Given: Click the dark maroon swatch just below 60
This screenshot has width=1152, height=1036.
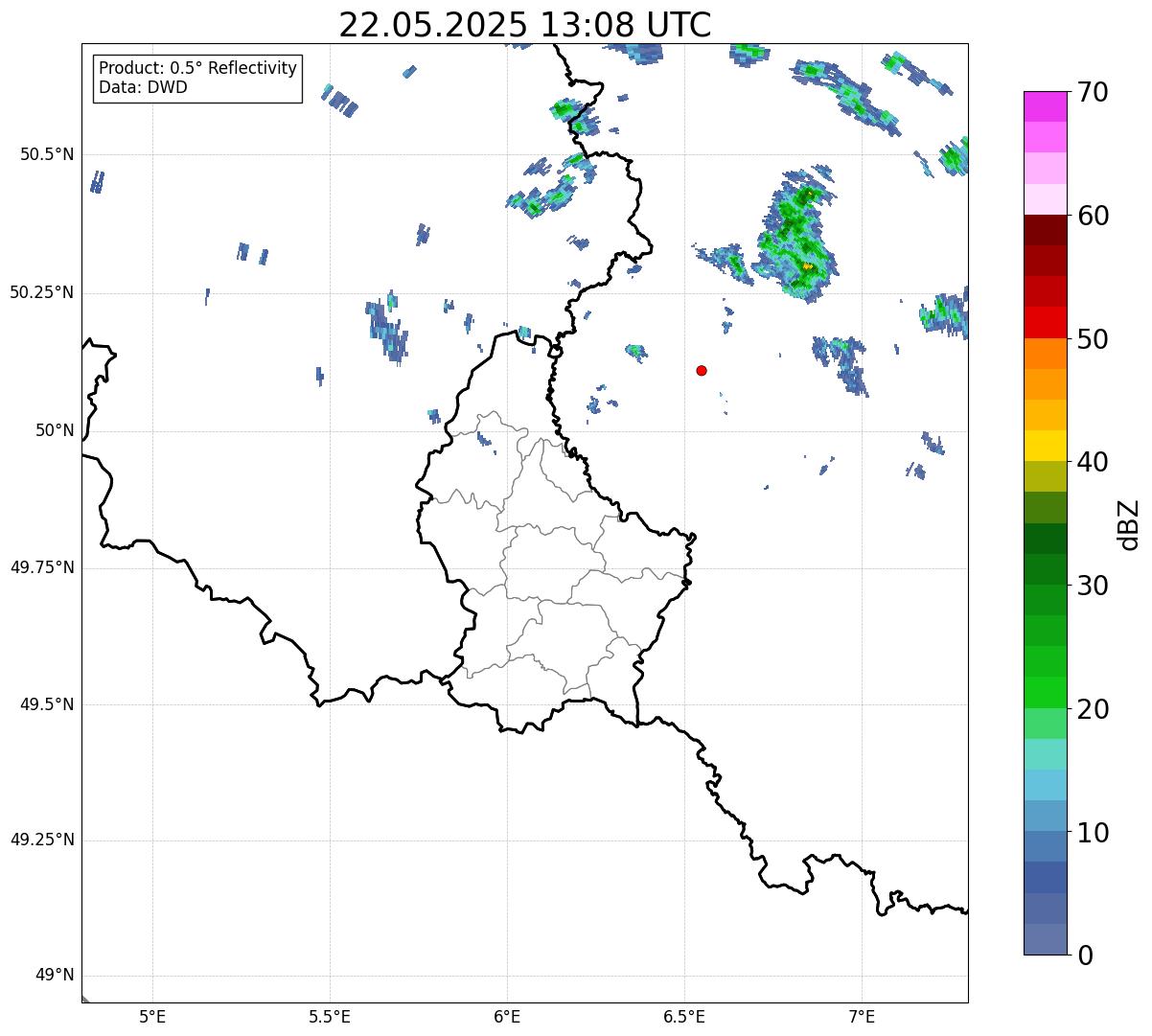Looking at the screenshot, I should (x=1046, y=230).
